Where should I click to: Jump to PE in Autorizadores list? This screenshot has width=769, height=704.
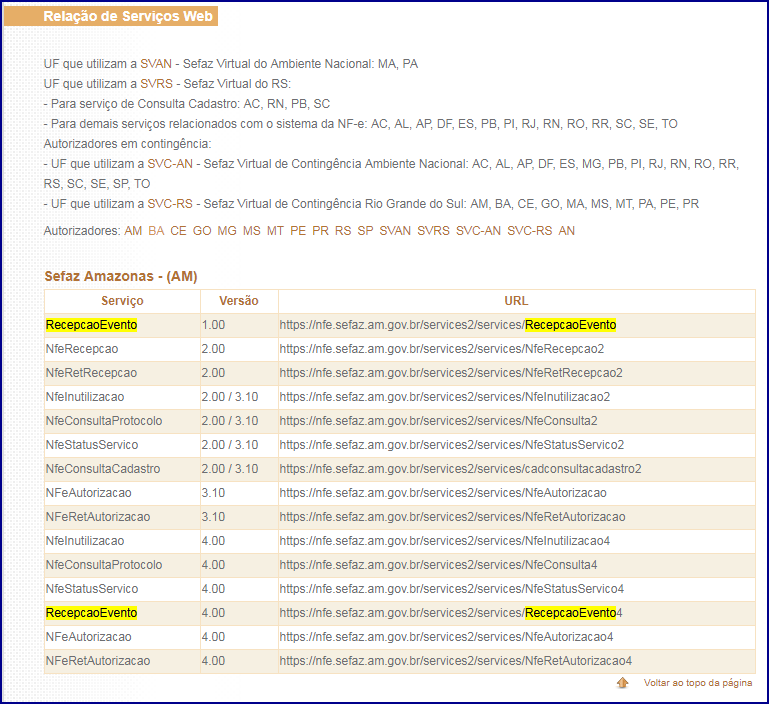pyautogui.click(x=298, y=231)
